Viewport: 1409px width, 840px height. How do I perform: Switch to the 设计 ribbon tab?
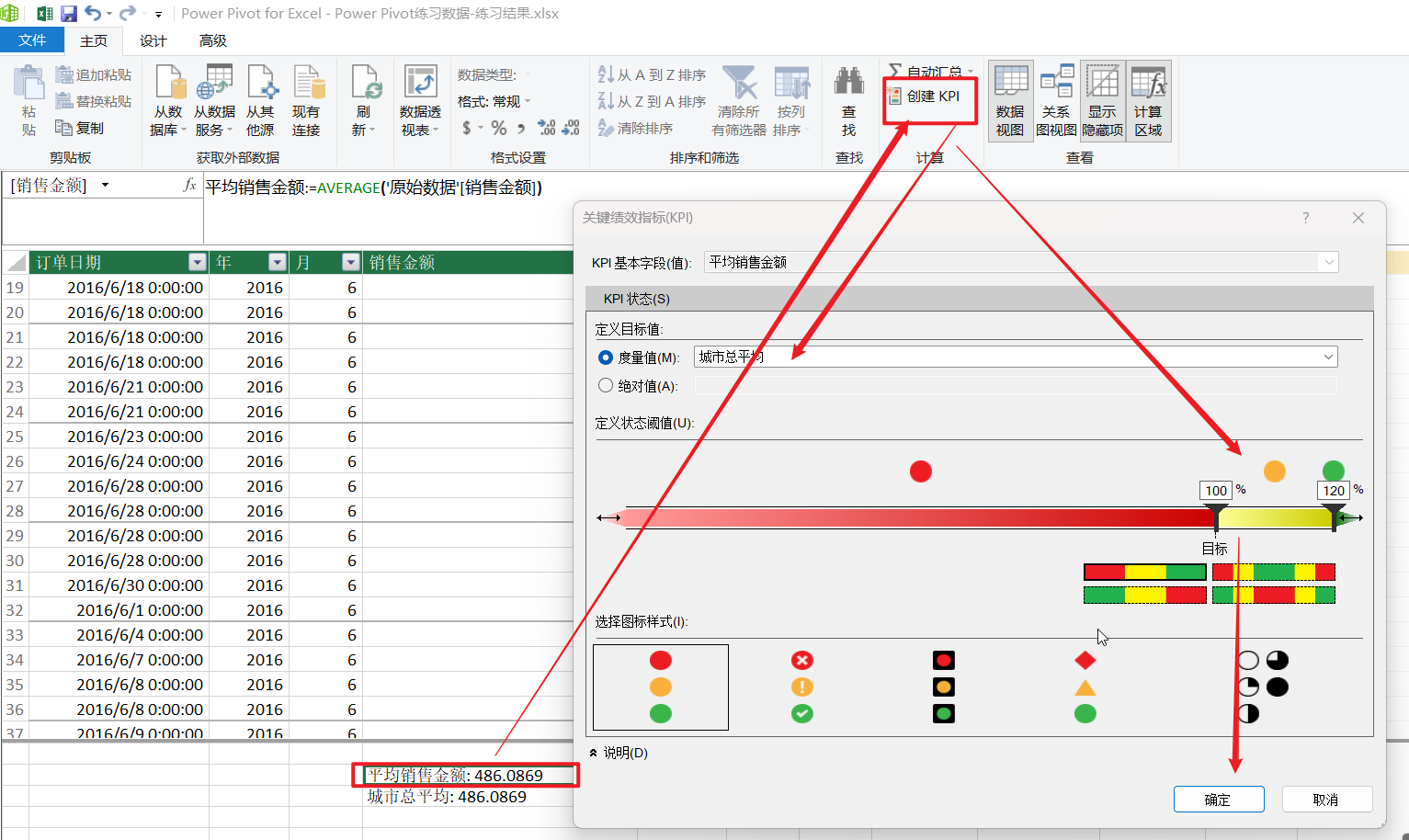click(153, 40)
